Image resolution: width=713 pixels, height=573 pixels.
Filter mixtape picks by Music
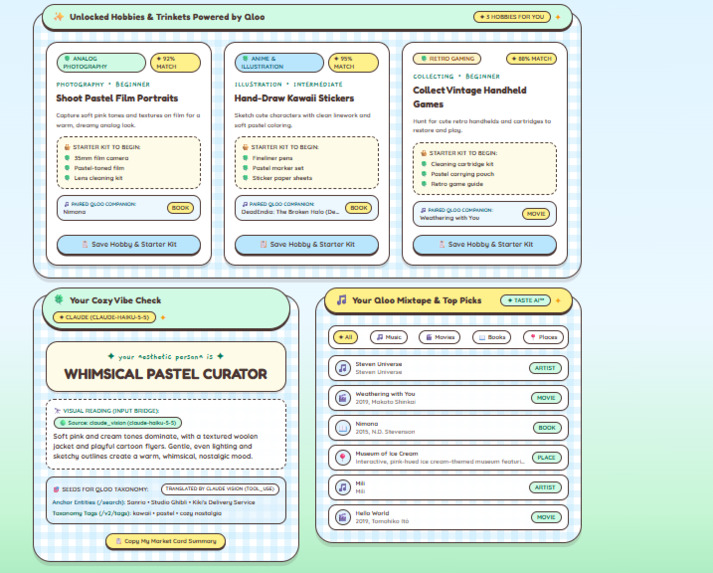[389, 337]
